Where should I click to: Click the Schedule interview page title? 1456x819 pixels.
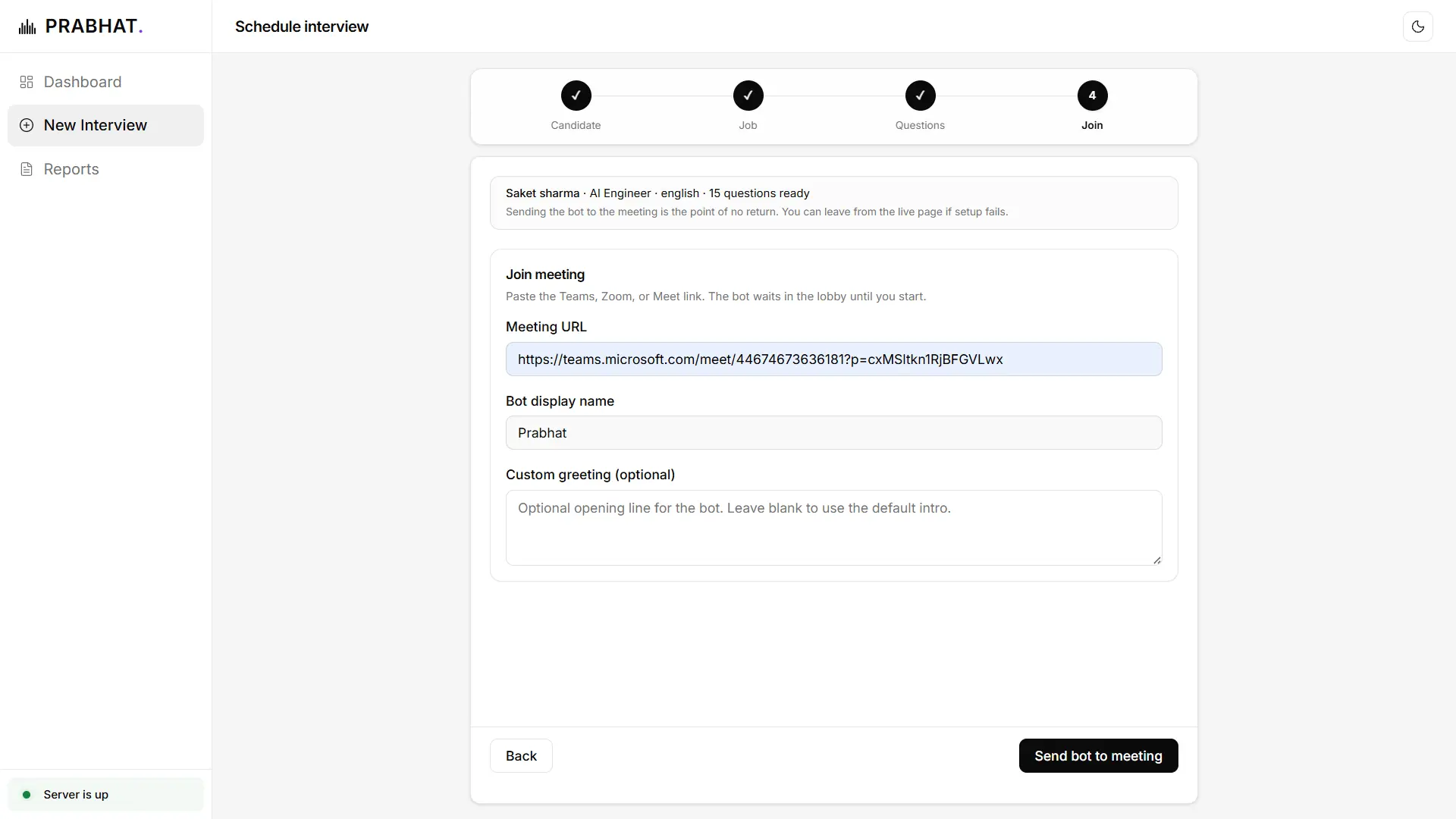[x=302, y=27]
